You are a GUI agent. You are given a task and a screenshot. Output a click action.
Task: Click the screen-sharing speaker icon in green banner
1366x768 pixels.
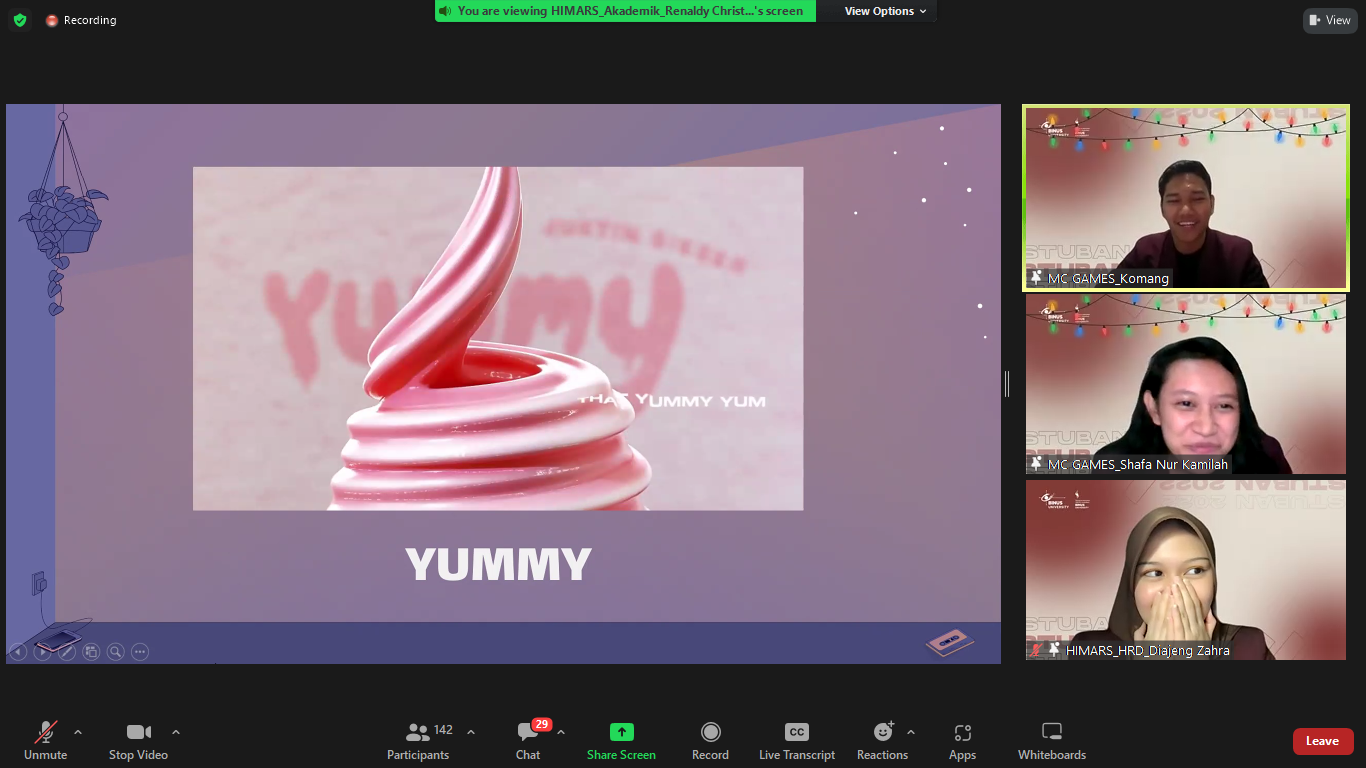445,11
